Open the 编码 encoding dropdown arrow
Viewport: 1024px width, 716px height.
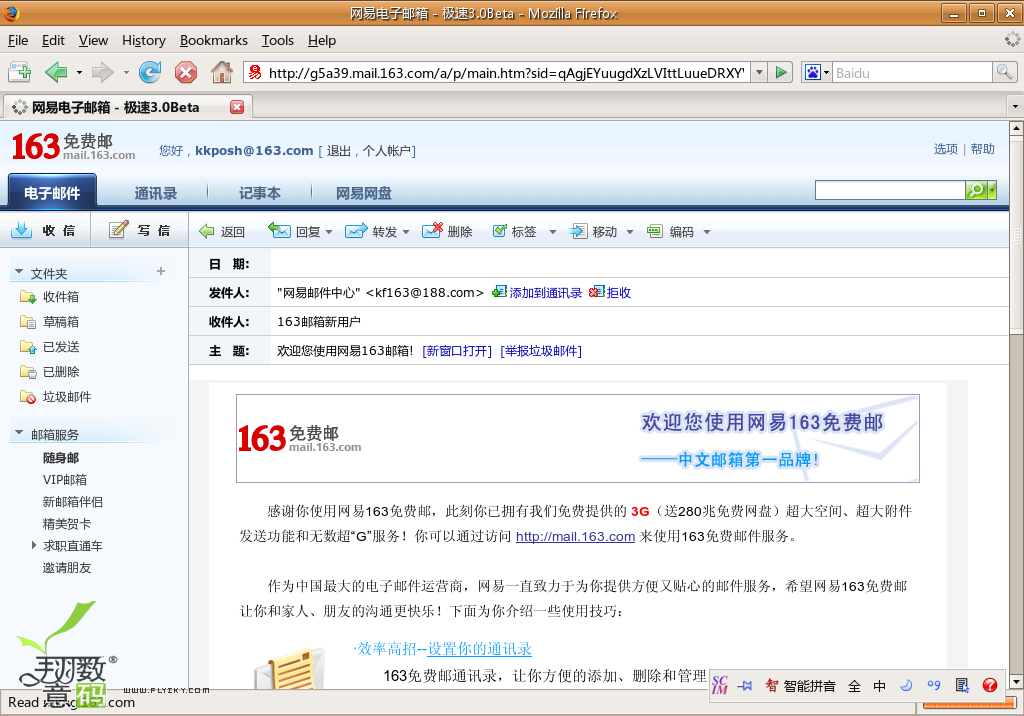707,232
